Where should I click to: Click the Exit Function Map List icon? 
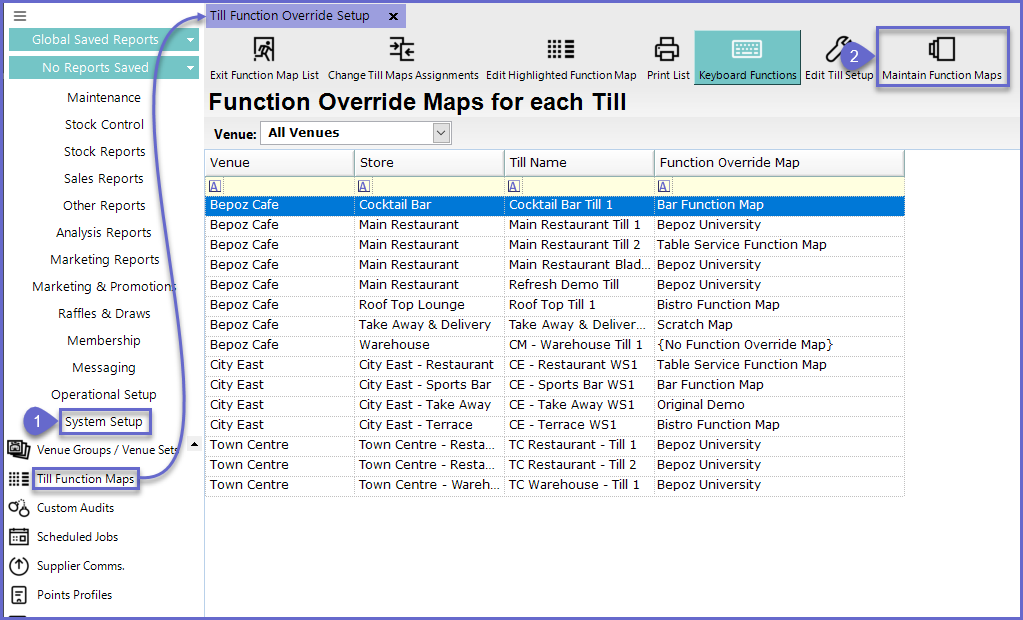pos(264,50)
